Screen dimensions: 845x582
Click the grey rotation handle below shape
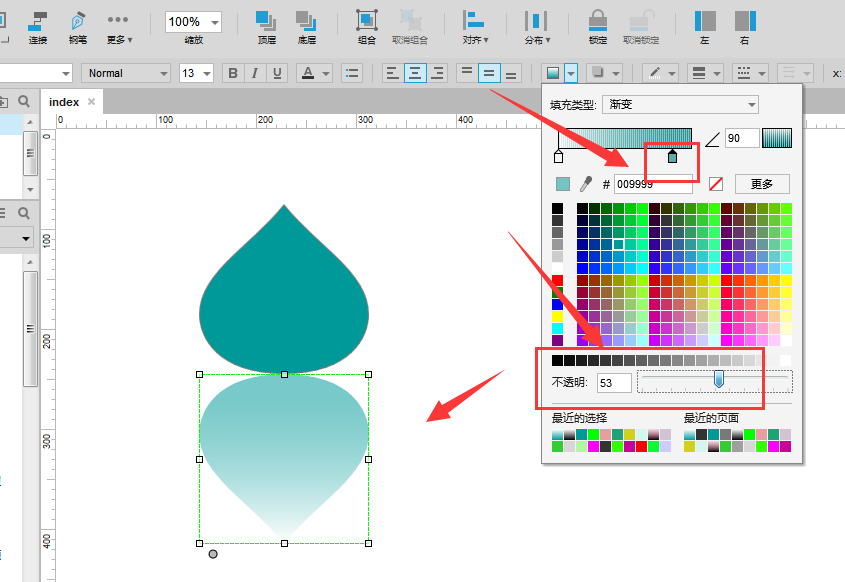tap(213, 554)
